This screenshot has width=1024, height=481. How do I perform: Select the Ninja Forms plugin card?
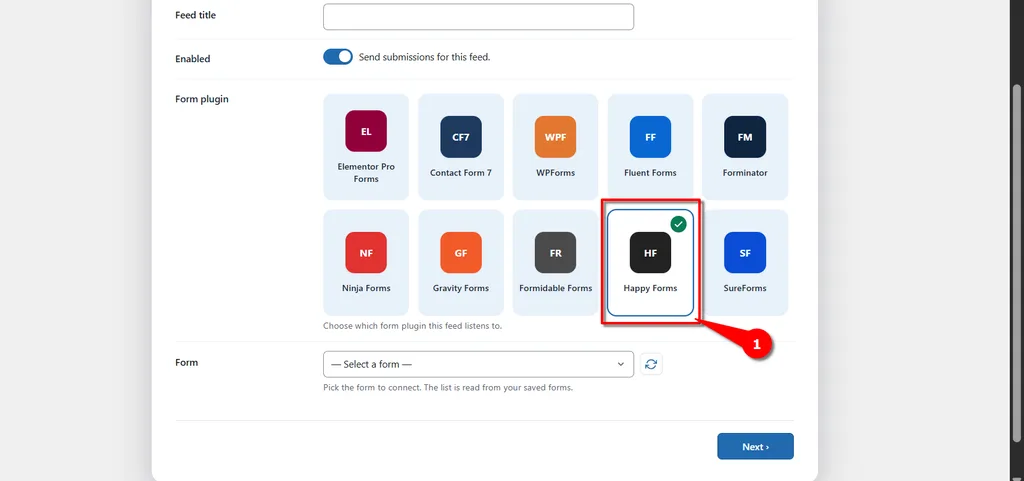pos(366,262)
